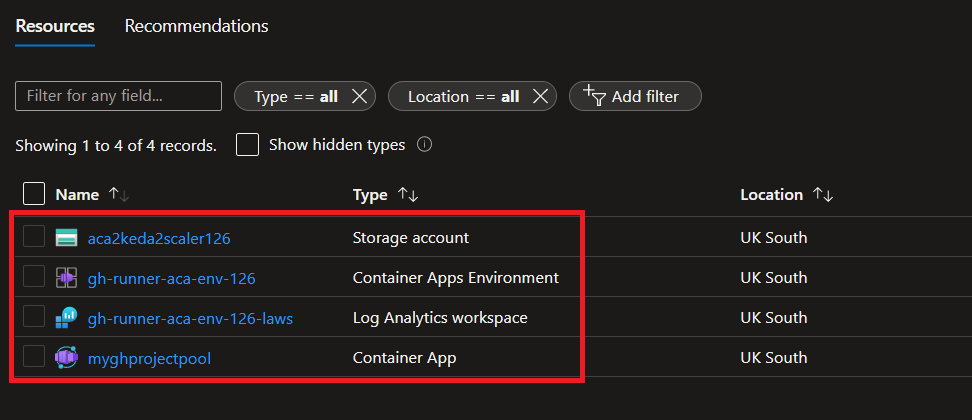
Task: Tick the select-all checkbox beside Name
Action: point(34,193)
